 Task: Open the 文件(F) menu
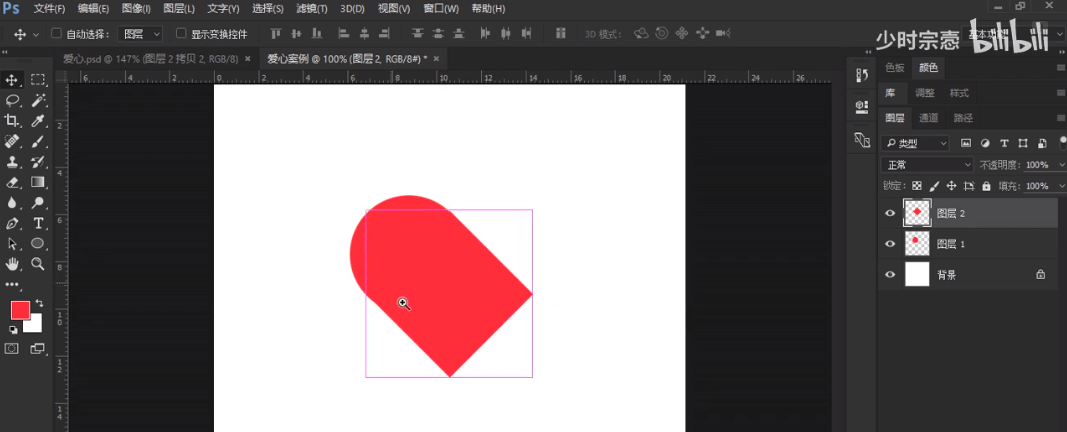click(x=50, y=9)
